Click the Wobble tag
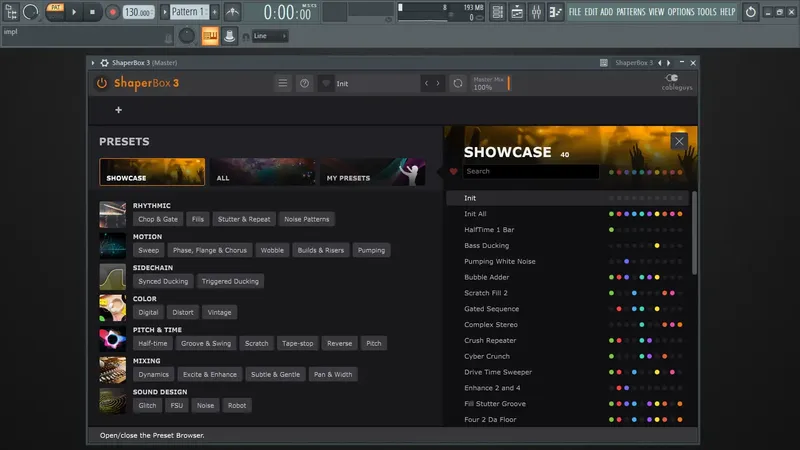The height and width of the screenshot is (450, 800). [x=272, y=250]
